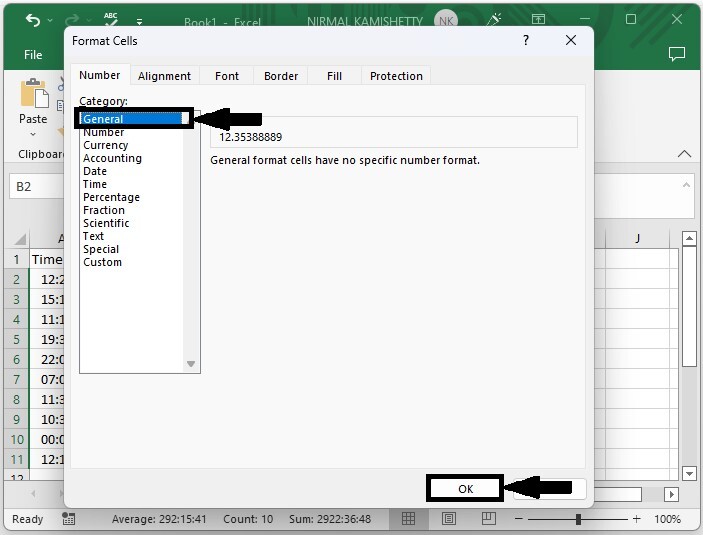703x535 pixels.
Task: Open the Undo history dropdown arrow
Action: pyautogui.click(x=50, y=20)
